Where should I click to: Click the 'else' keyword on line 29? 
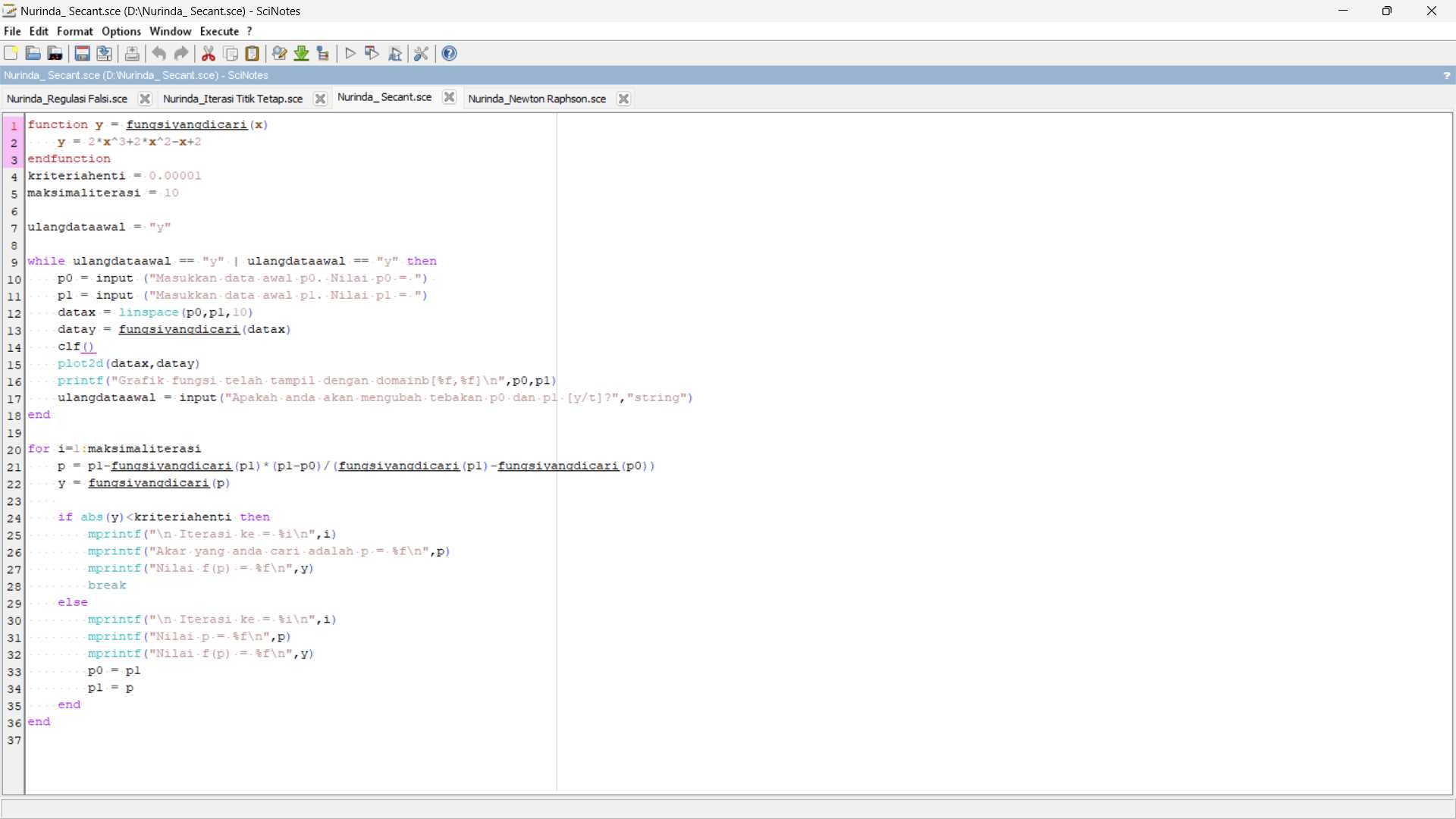(73, 603)
